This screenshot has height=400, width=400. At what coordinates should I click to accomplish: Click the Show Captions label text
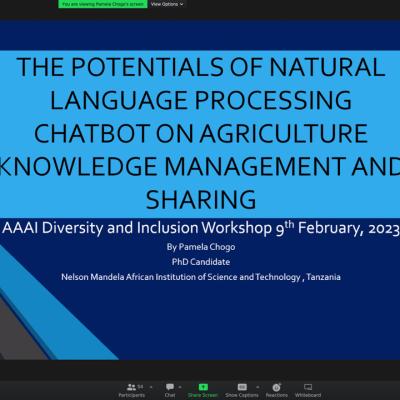[x=242, y=395]
